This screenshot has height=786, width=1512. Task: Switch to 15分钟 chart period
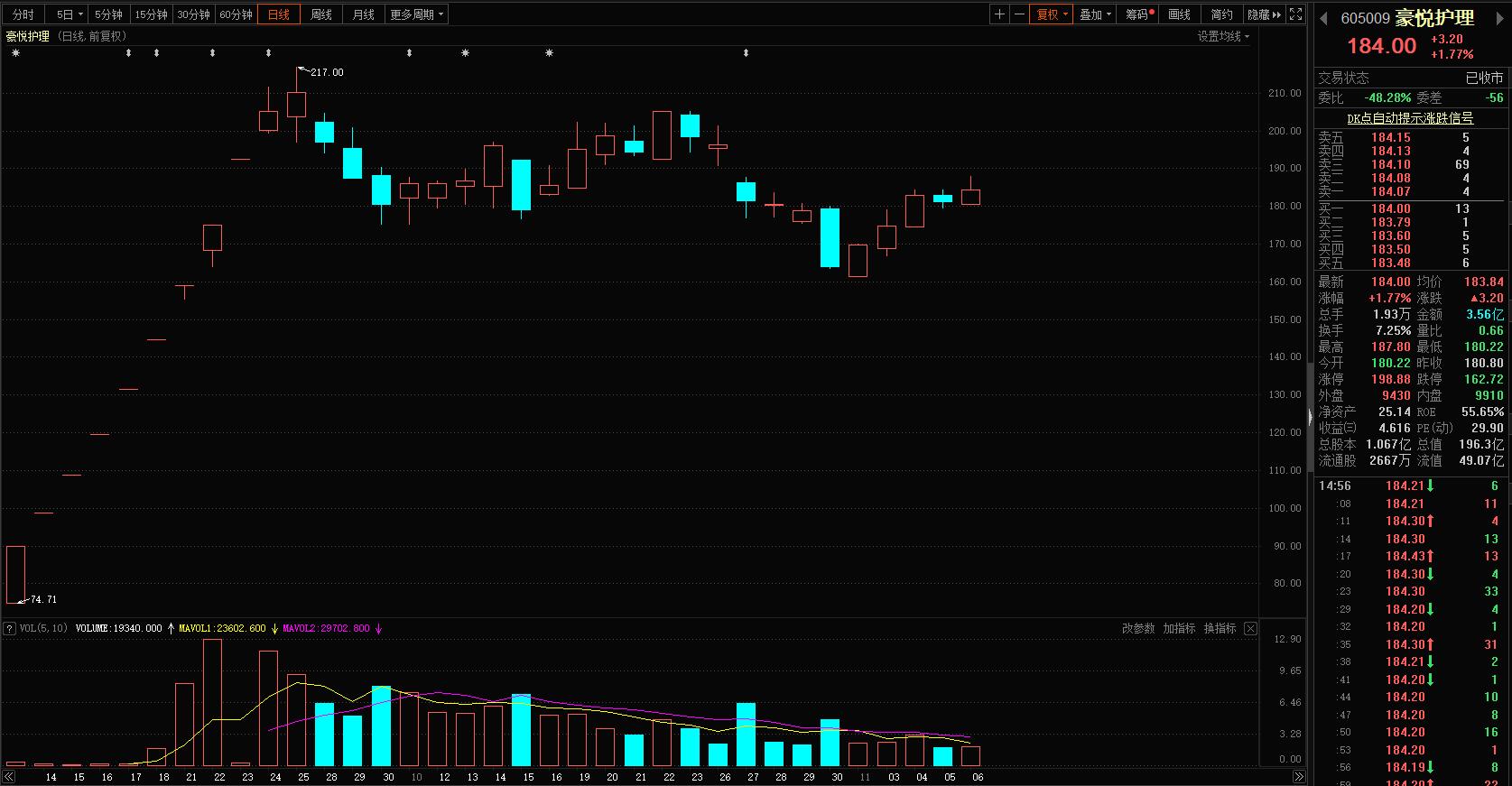pyautogui.click(x=151, y=14)
